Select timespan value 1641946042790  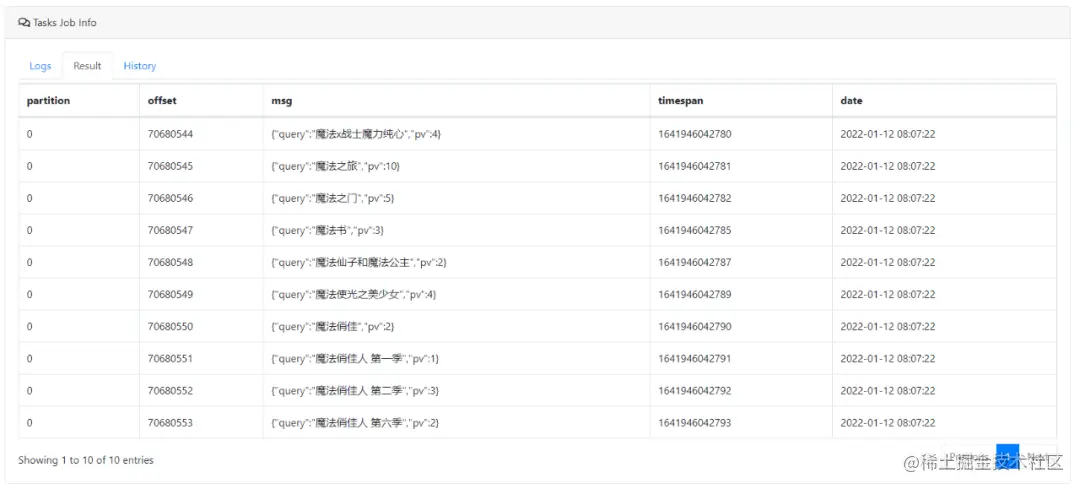(x=695, y=326)
